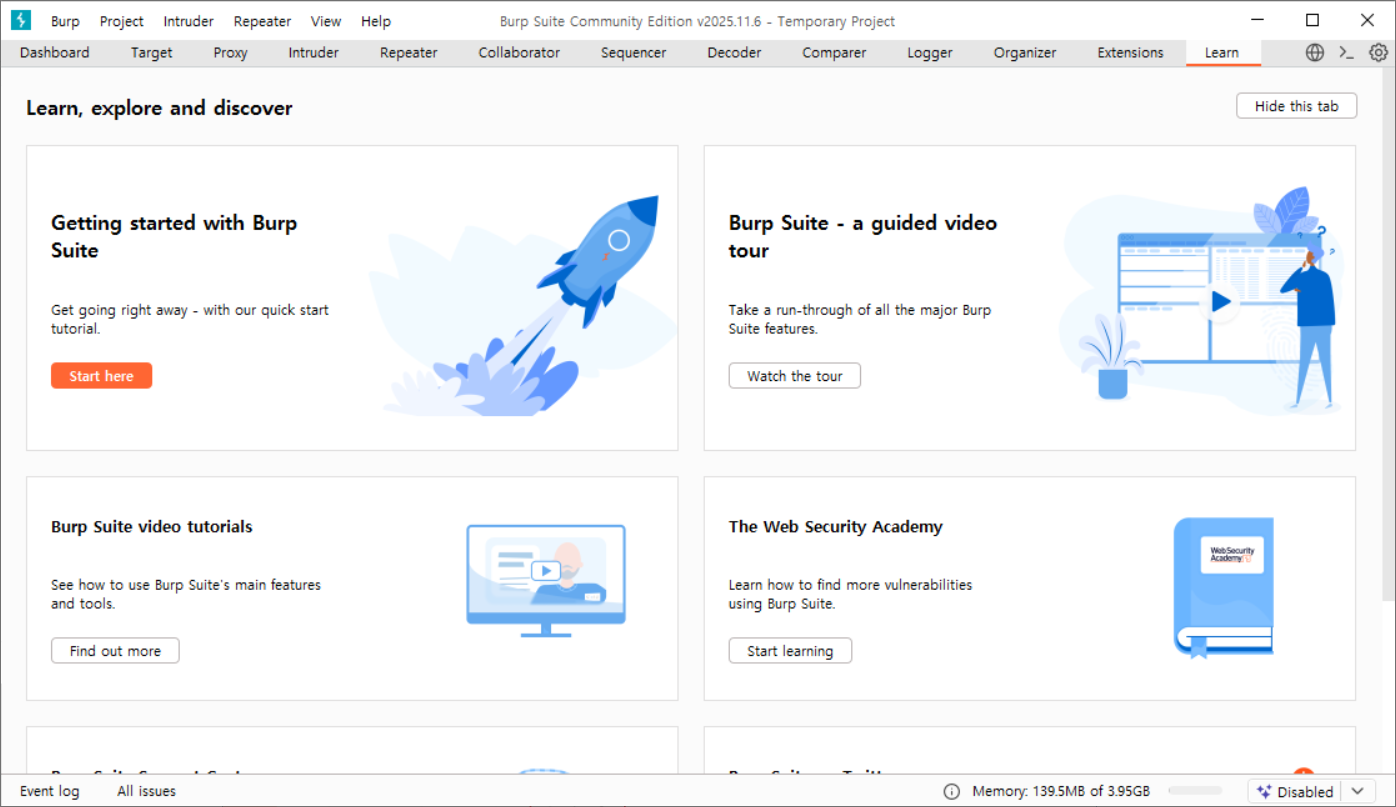Click the Find out more button

tap(115, 651)
